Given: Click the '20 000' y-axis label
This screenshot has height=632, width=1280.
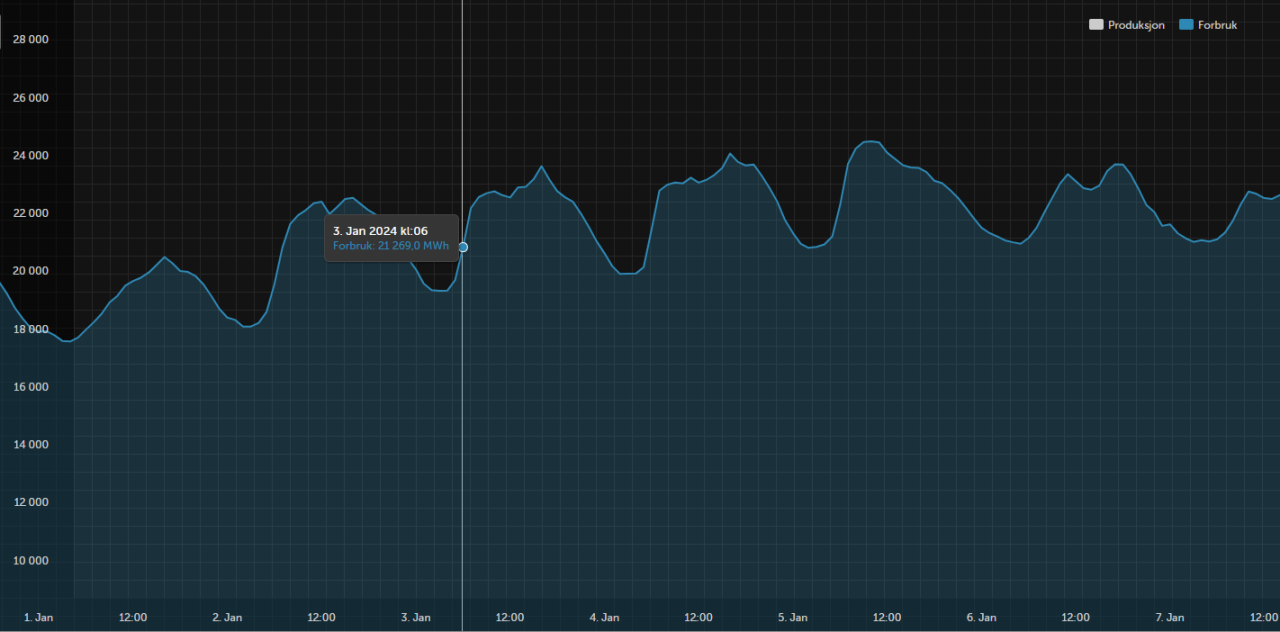Looking at the screenshot, I should [31, 271].
